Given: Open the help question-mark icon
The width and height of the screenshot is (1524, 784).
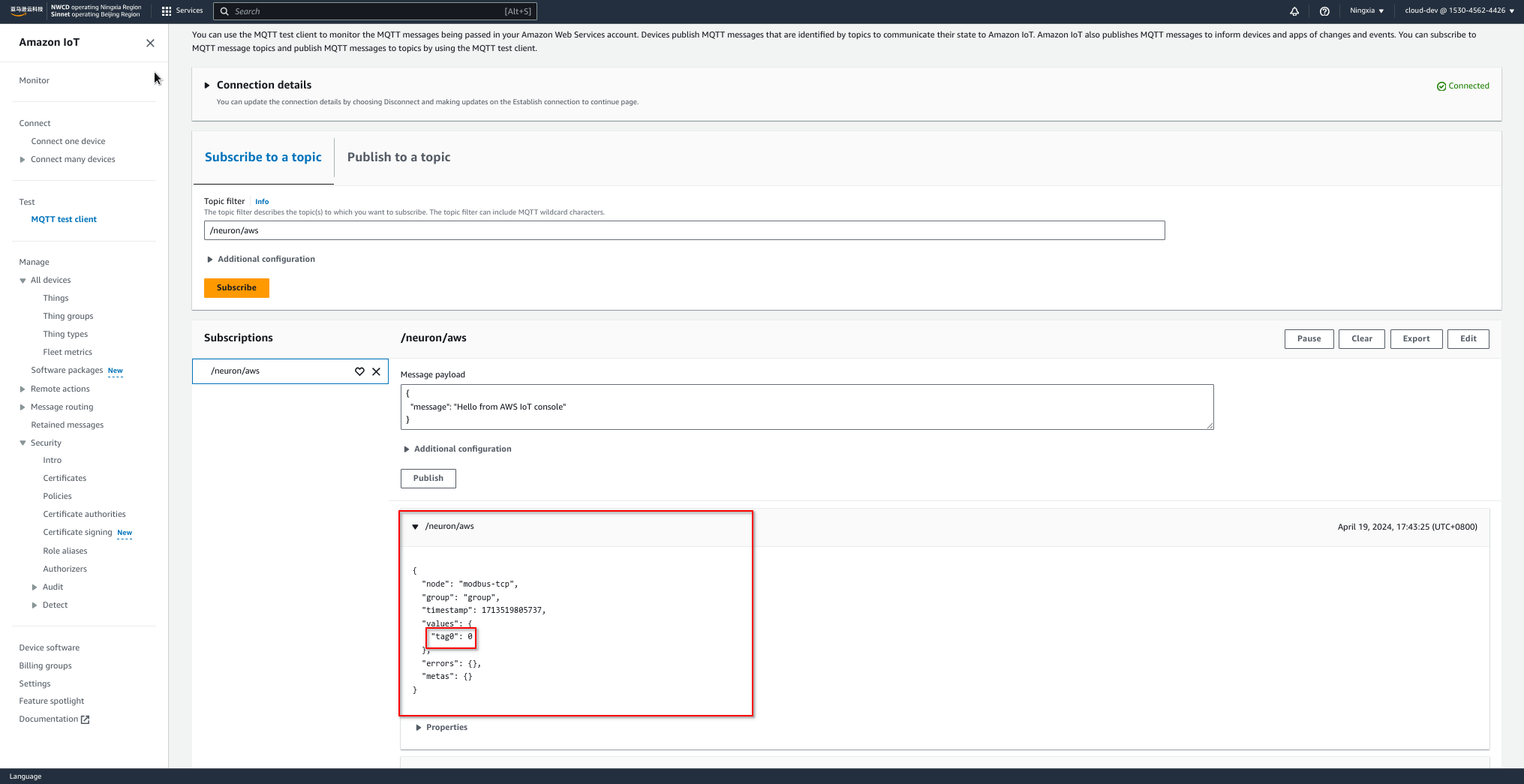Looking at the screenshot, I should click(1324, 11).
